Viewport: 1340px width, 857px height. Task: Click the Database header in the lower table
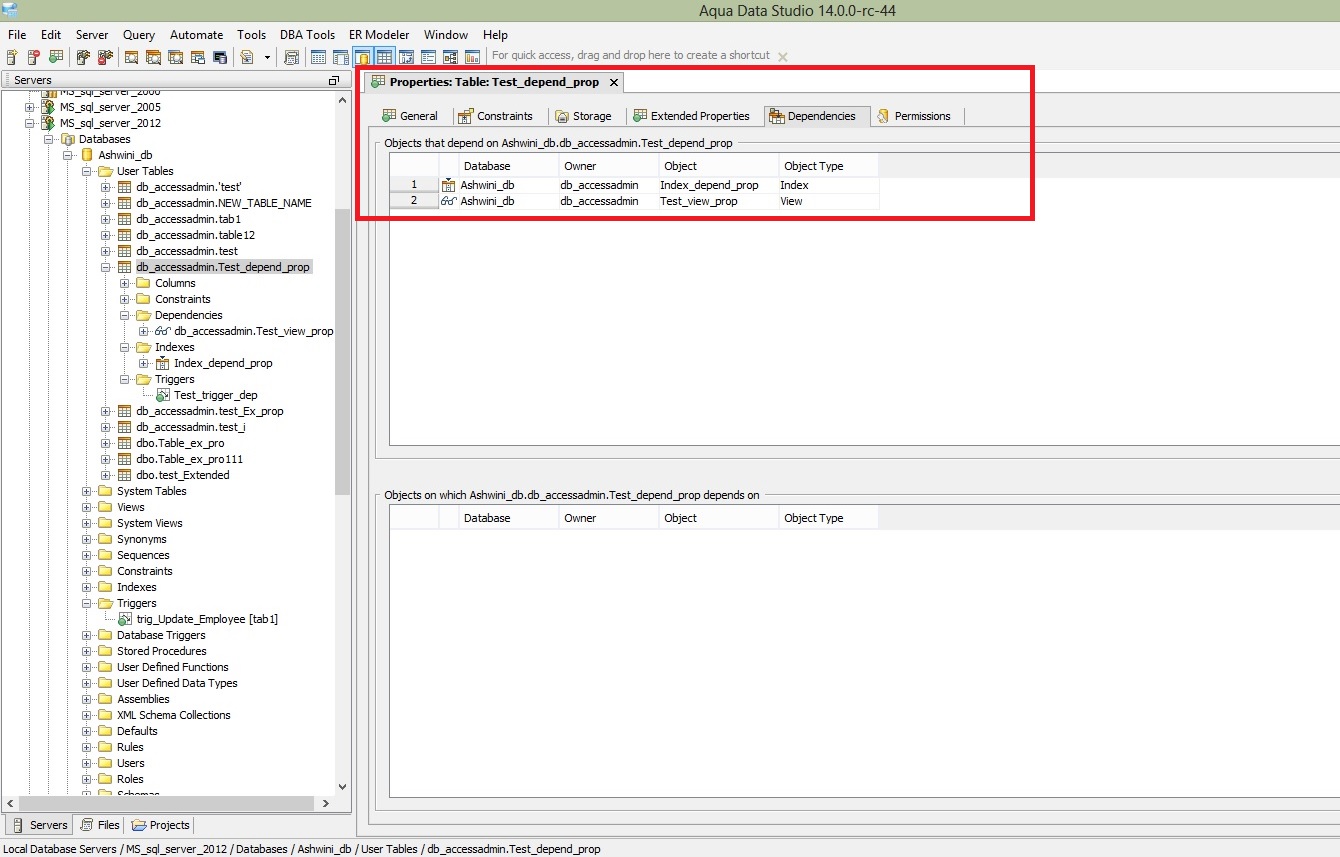coord(509,518)
